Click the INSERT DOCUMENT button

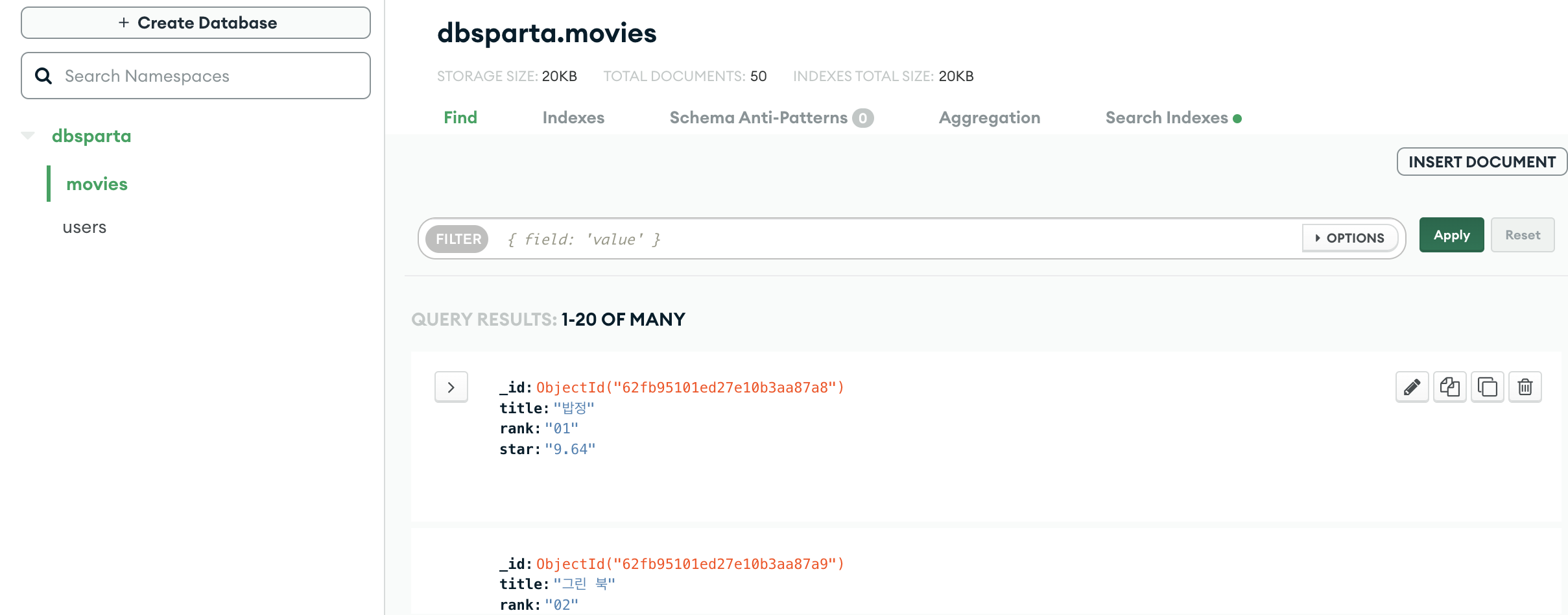pos(1482,162)
